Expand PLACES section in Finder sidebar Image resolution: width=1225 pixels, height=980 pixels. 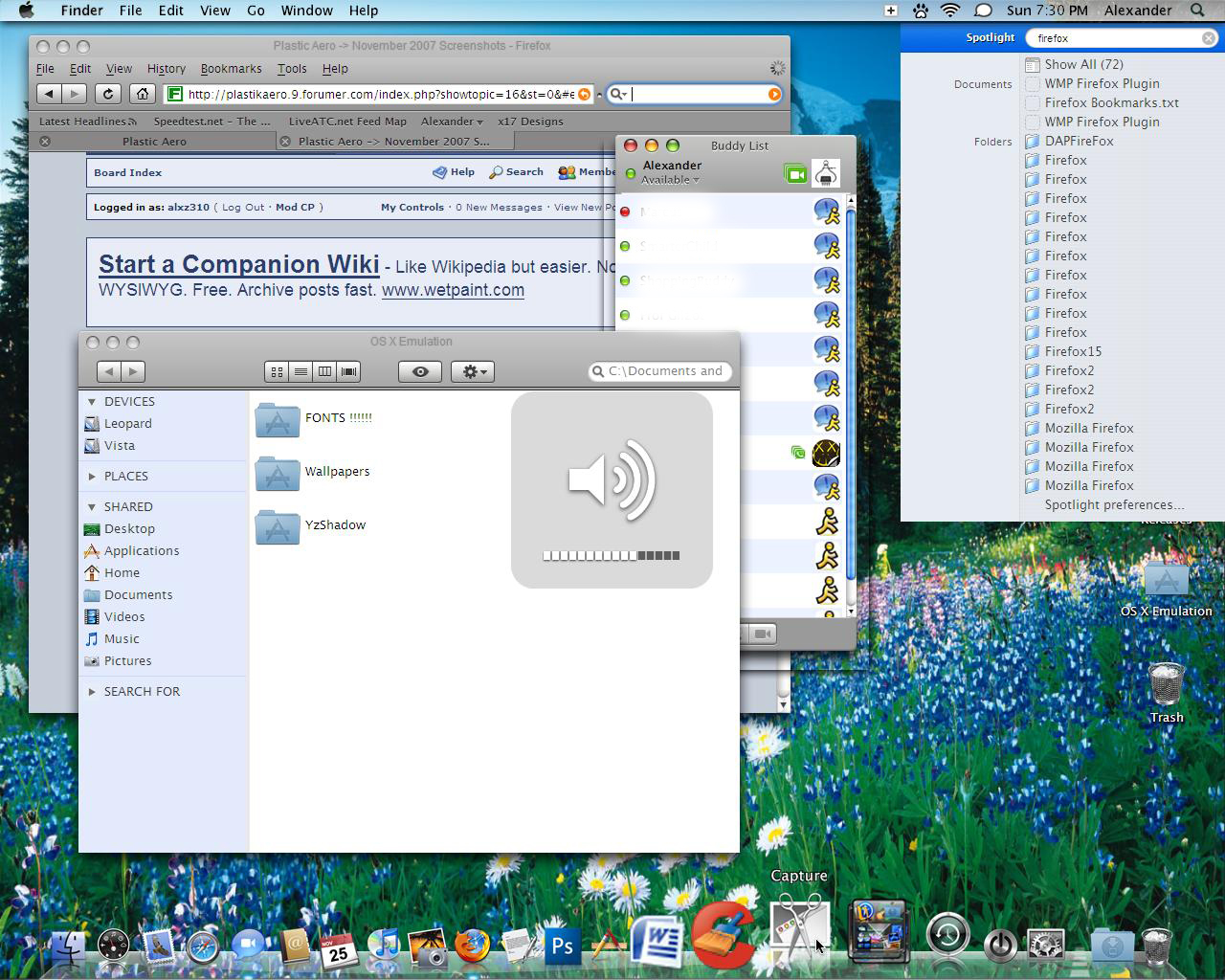coord(92,477)
